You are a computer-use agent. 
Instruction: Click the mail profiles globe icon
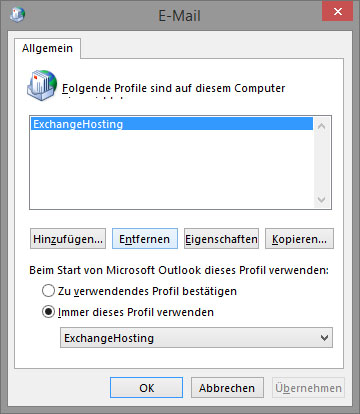[x=42, y=85]
